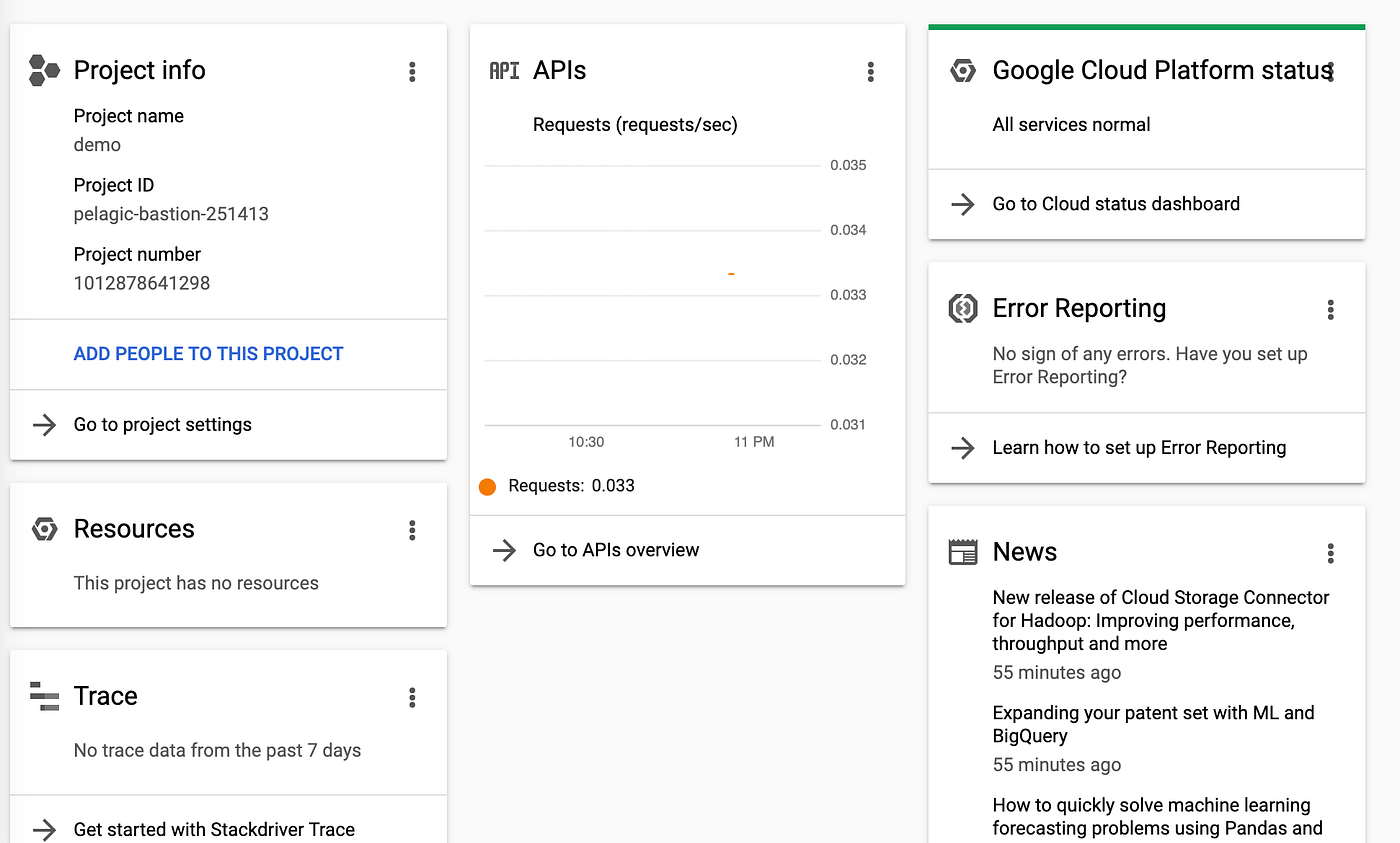Open the News card overflow menu
Image resolution: width=1400 pixels, height=843 pixels.
coord(1331,552)
